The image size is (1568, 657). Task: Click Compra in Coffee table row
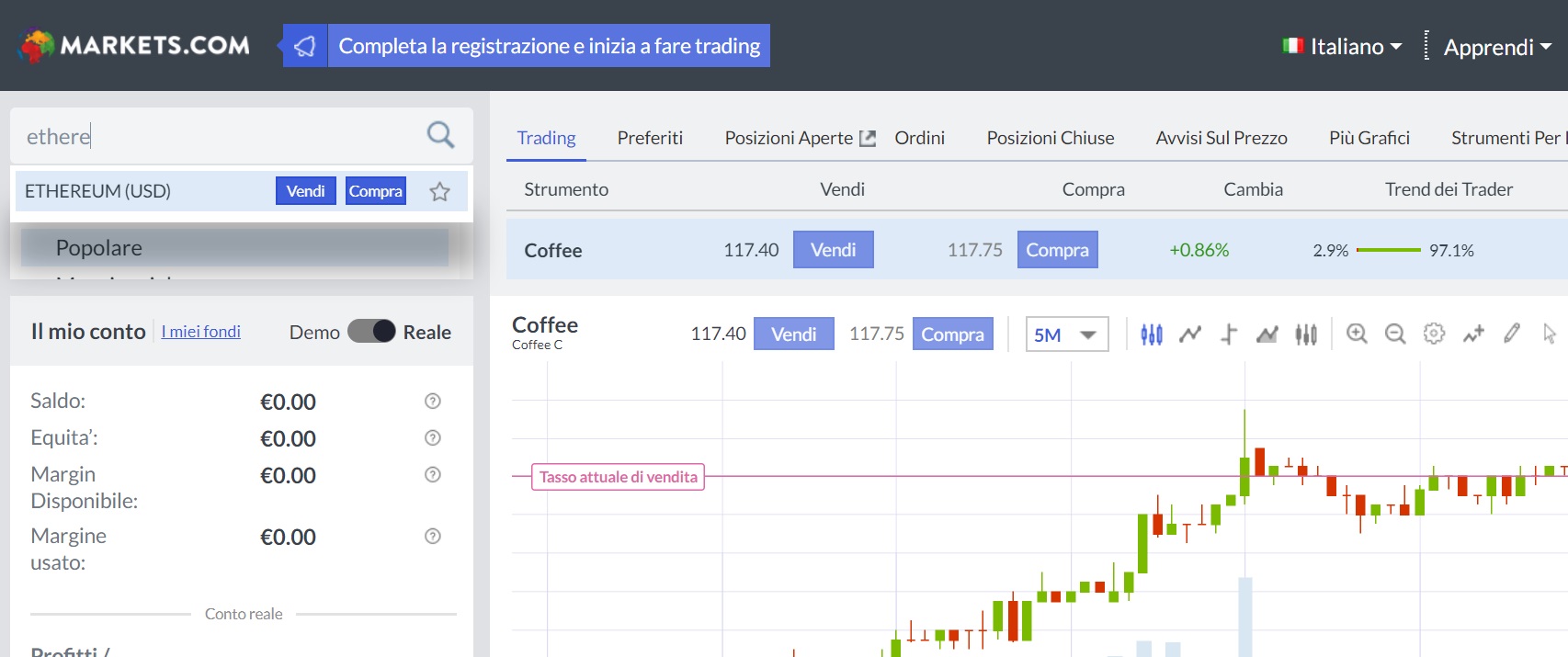[1057, 250]
